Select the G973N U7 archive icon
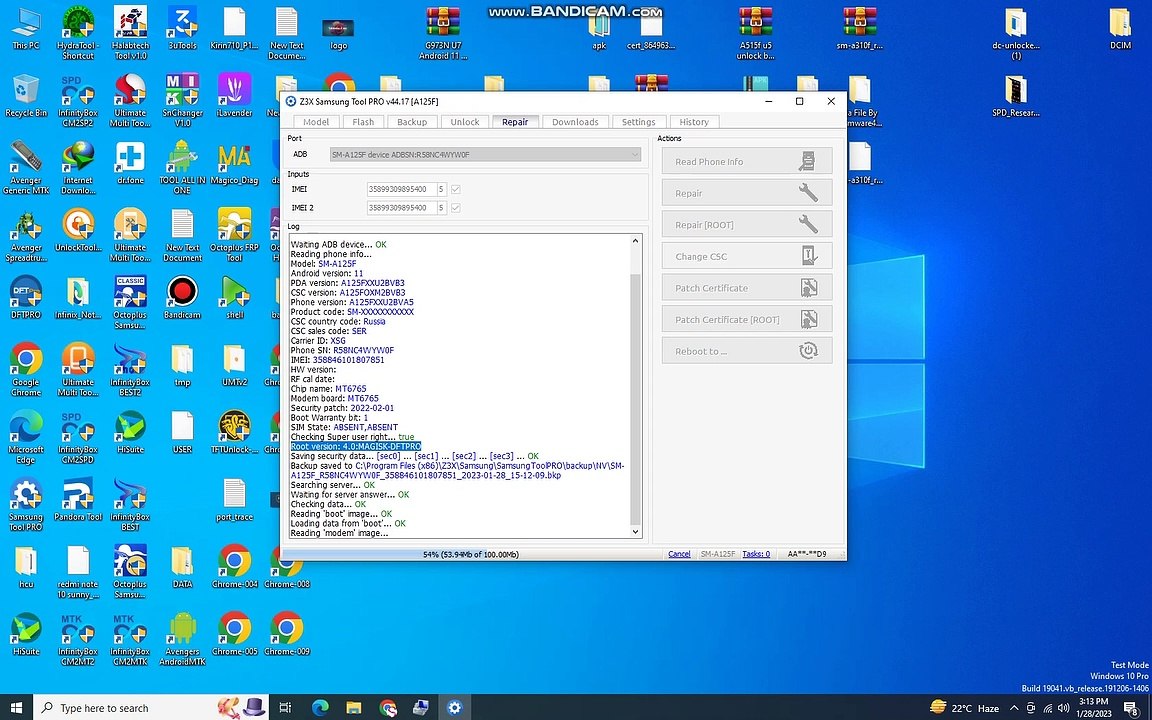This screenshot has height=720, width=1152. 443,33
